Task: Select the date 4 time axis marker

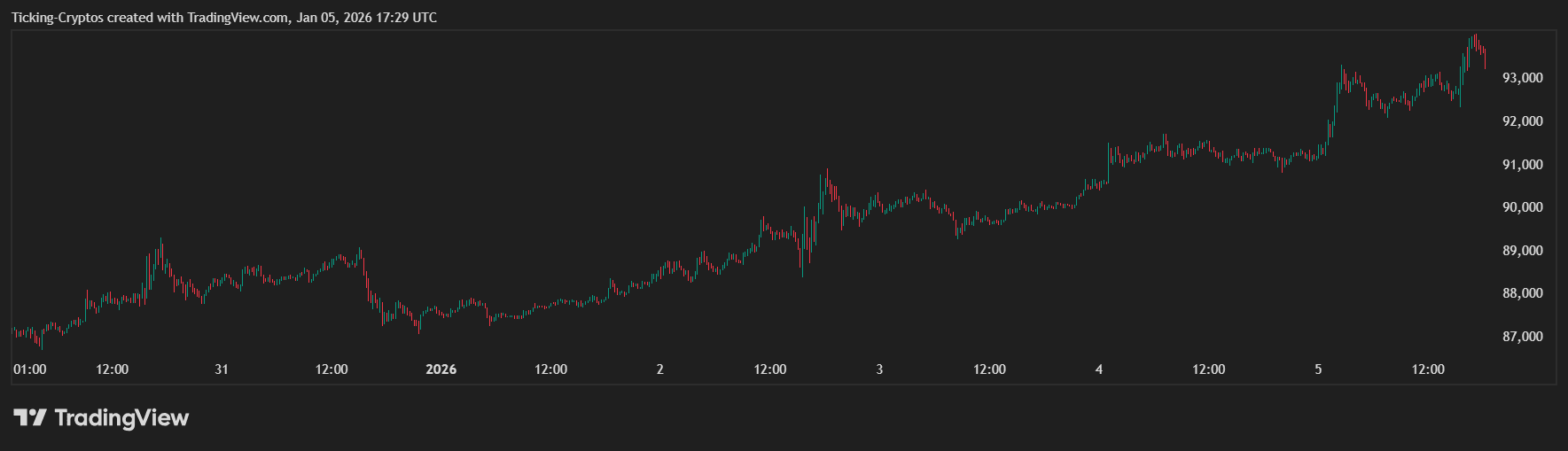Action: click(x=1099, y=369)
